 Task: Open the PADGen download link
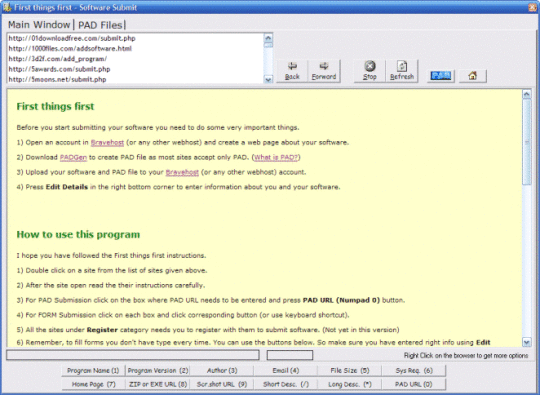(73, 157)
